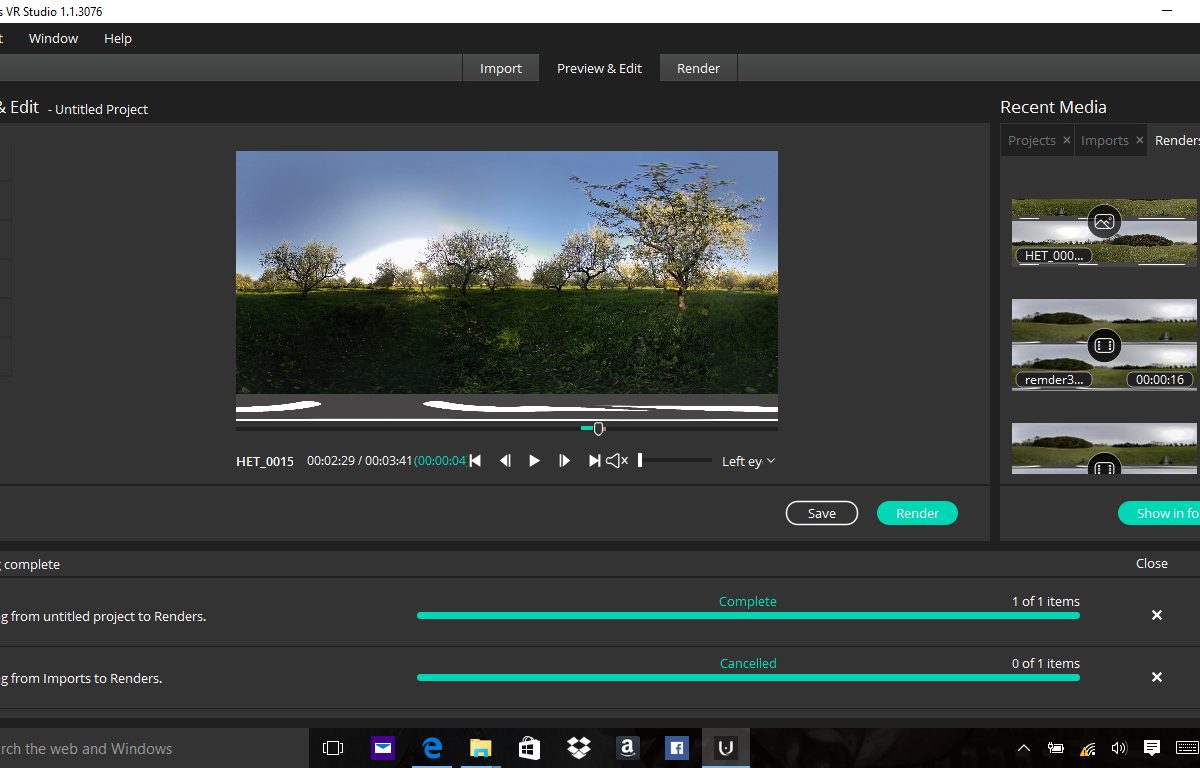Screen dimensions: 1200x768
Task: Open the Help menu
Action: (x=118, y=38)
